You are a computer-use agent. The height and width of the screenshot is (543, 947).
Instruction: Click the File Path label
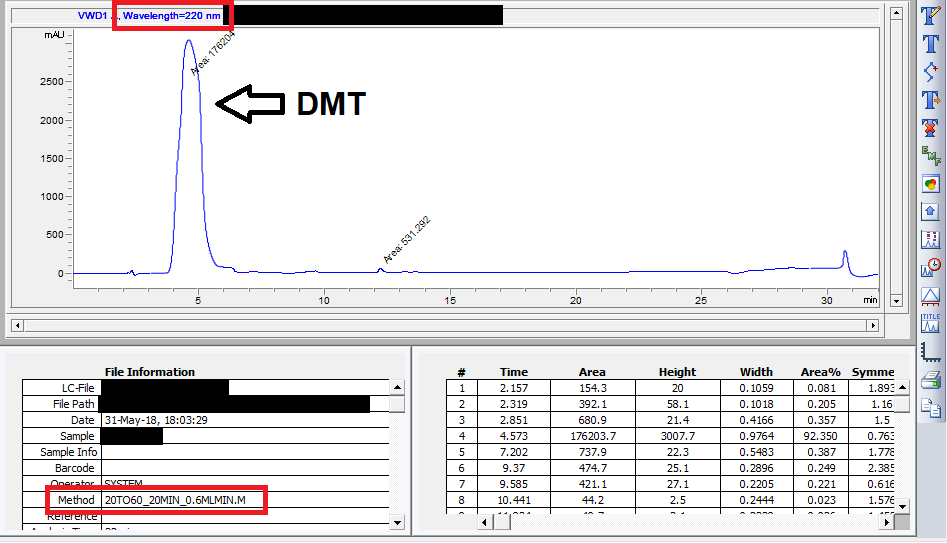coord(74,404)
